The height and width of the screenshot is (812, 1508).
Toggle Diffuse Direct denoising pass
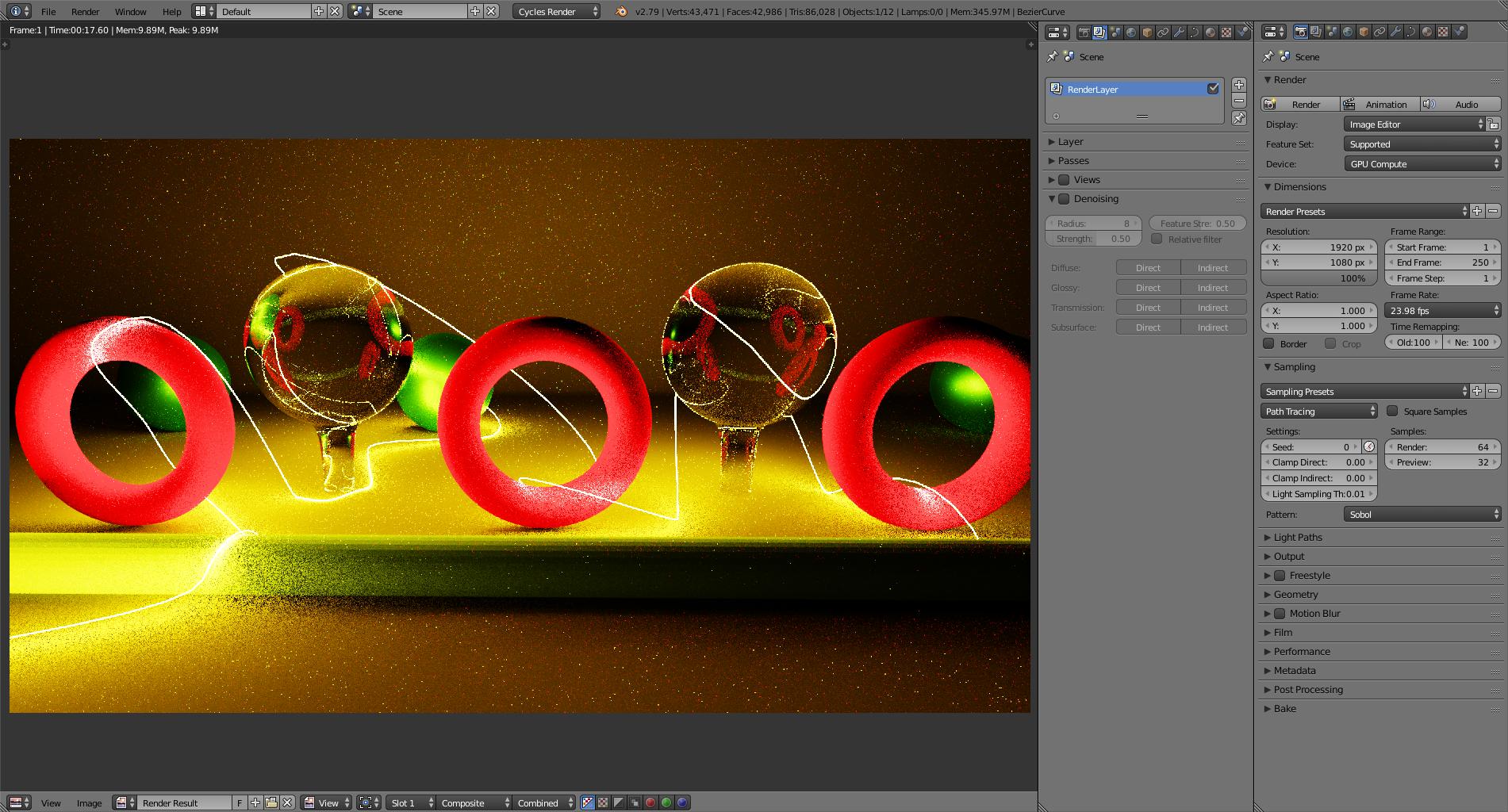1148,267
